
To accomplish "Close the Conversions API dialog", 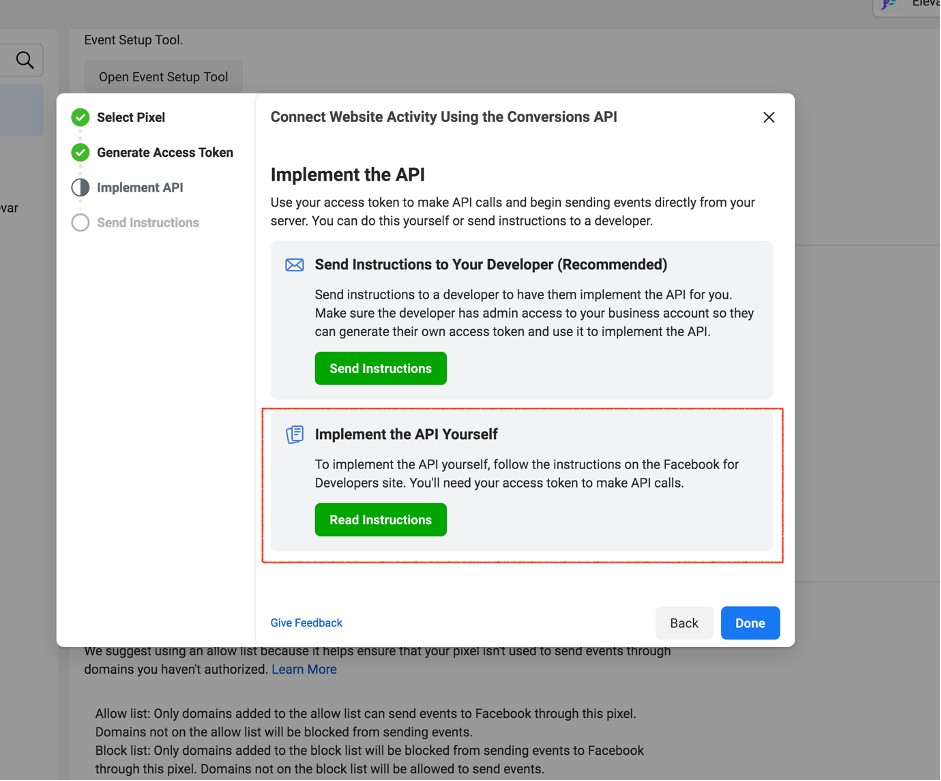I will pyautogui.click(x=769, y=117).
